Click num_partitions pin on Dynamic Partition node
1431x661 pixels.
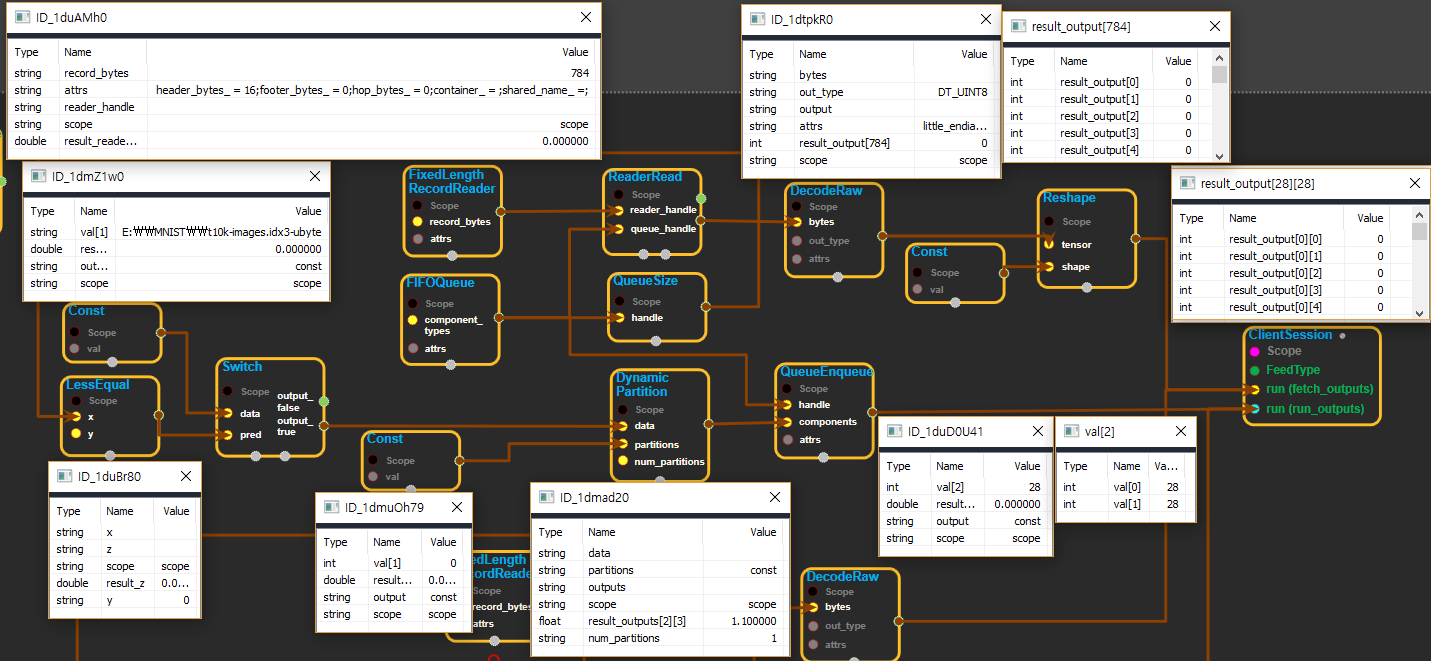click(623, 461)
